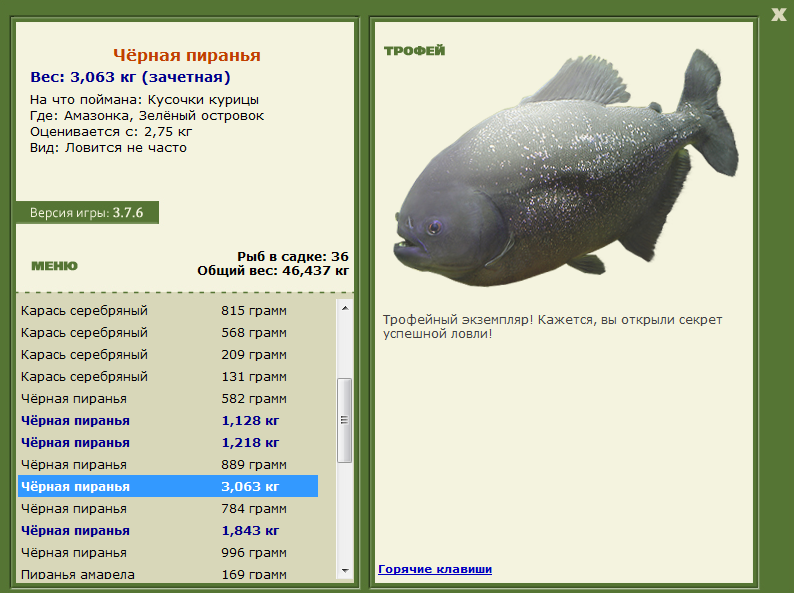
Task: Select Чёрная пиранья 582 грамм row
Action: [168, 399]
